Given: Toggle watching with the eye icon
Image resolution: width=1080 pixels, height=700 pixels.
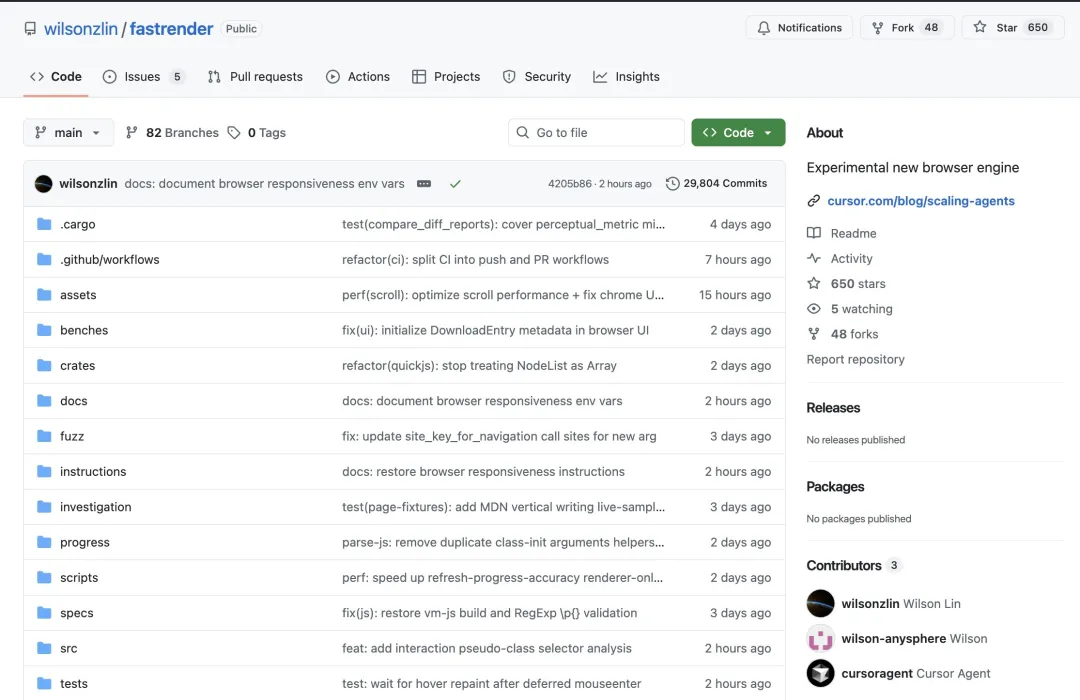Looking at the screenshot, I should pyautogui.click(x=814, y=308).
